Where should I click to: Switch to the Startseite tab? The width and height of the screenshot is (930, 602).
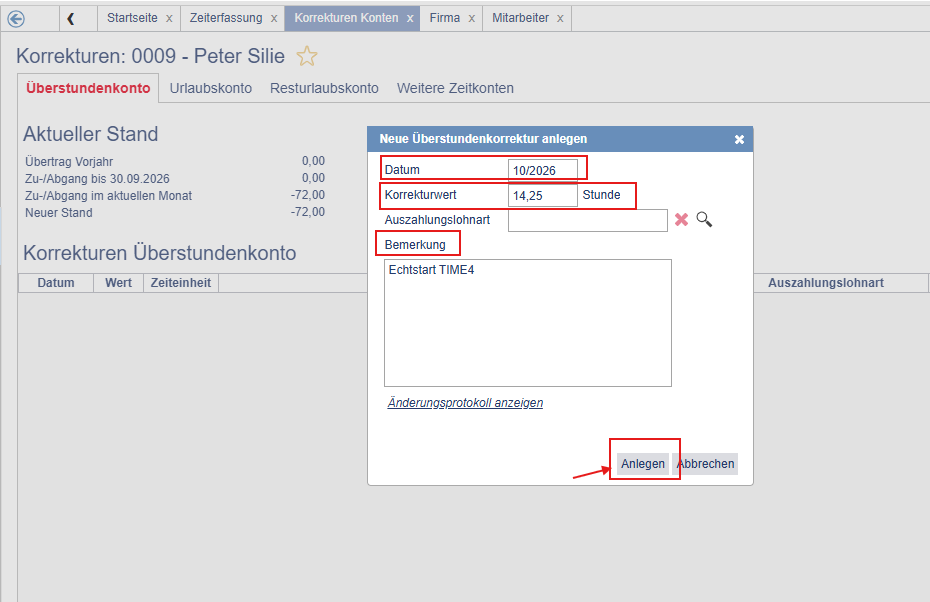[x=132, y=18]
